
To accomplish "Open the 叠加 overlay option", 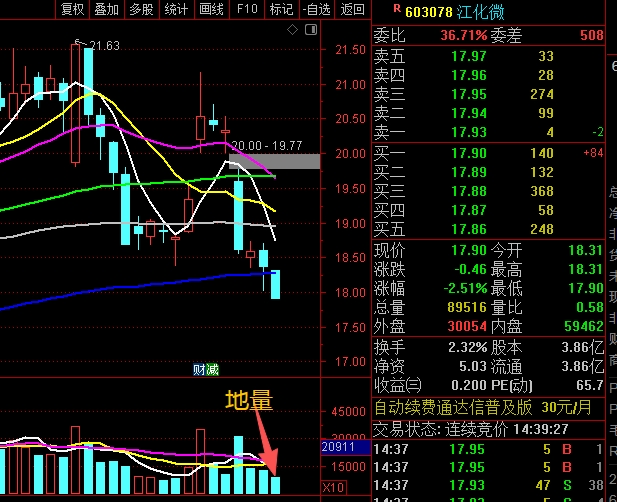I will tap(107, 9).
